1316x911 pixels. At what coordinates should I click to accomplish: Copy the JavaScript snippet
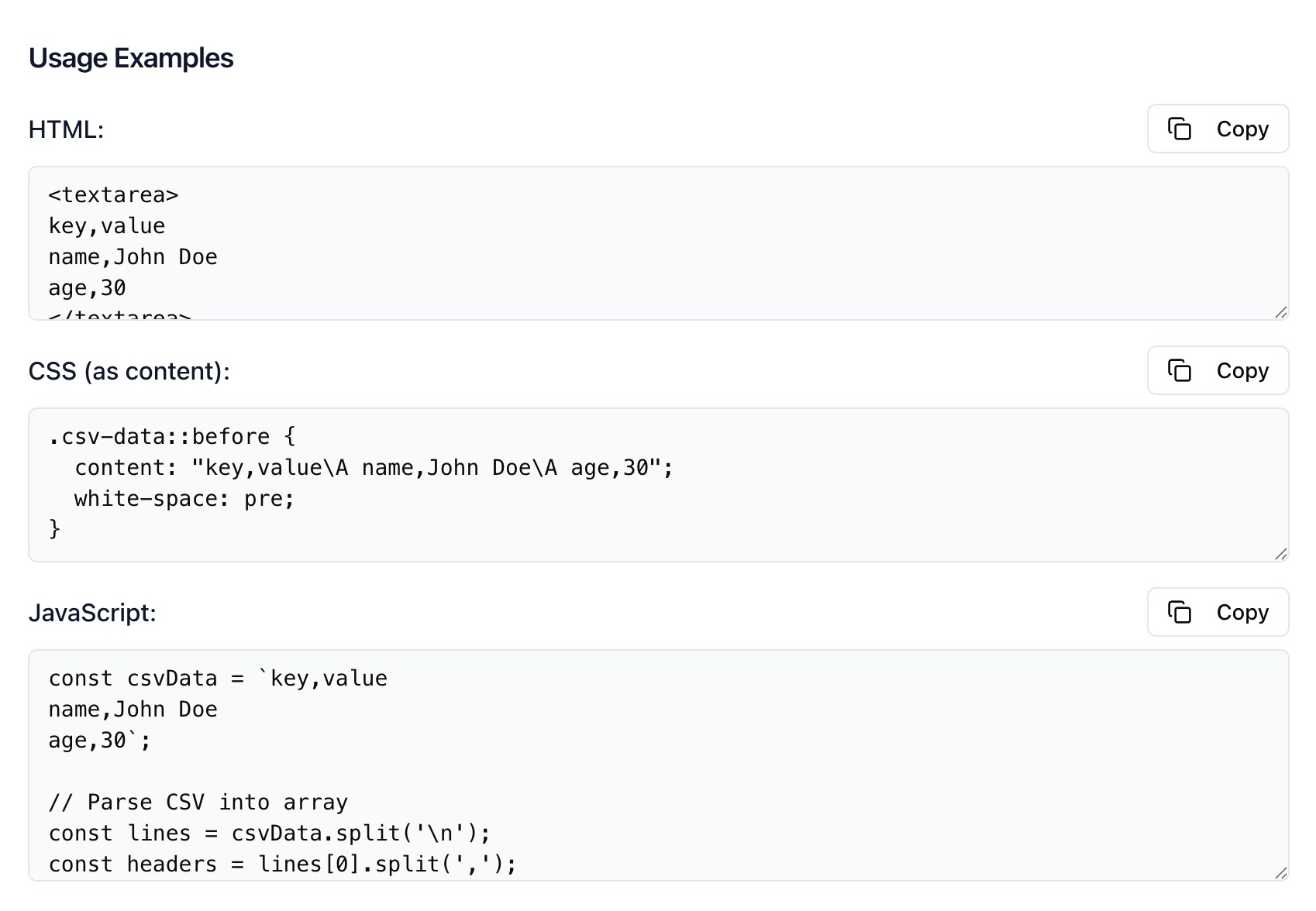pos(1218,612)
